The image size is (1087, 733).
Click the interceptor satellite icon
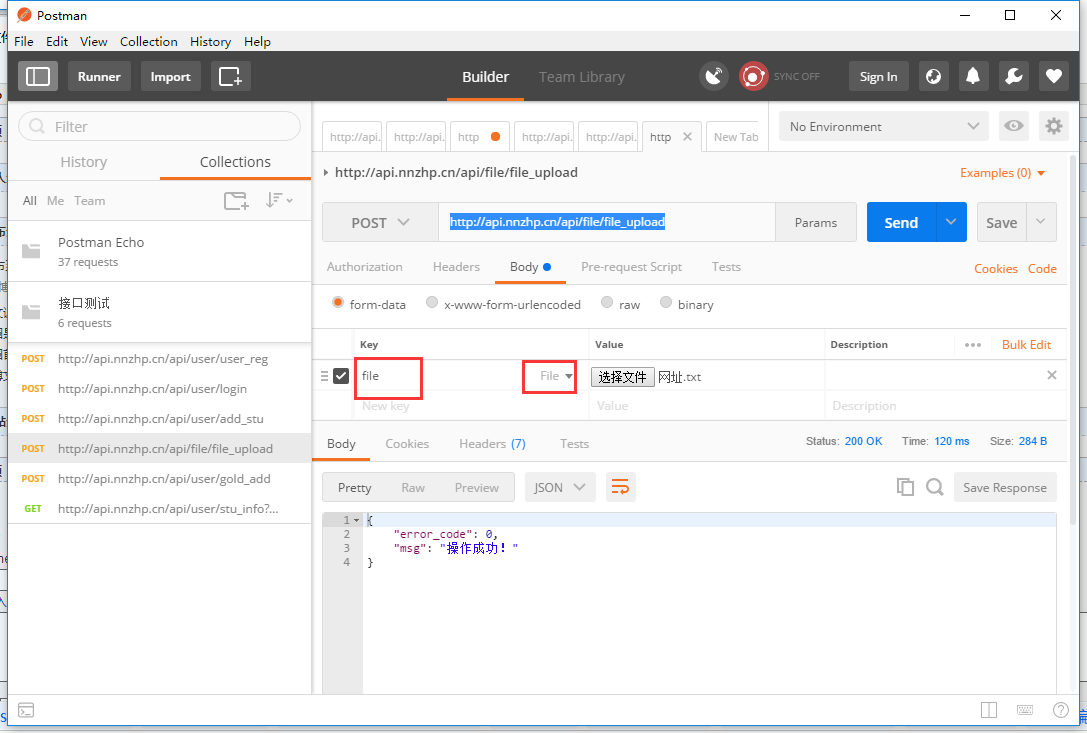pyautogui.click(x=713, y=76)
